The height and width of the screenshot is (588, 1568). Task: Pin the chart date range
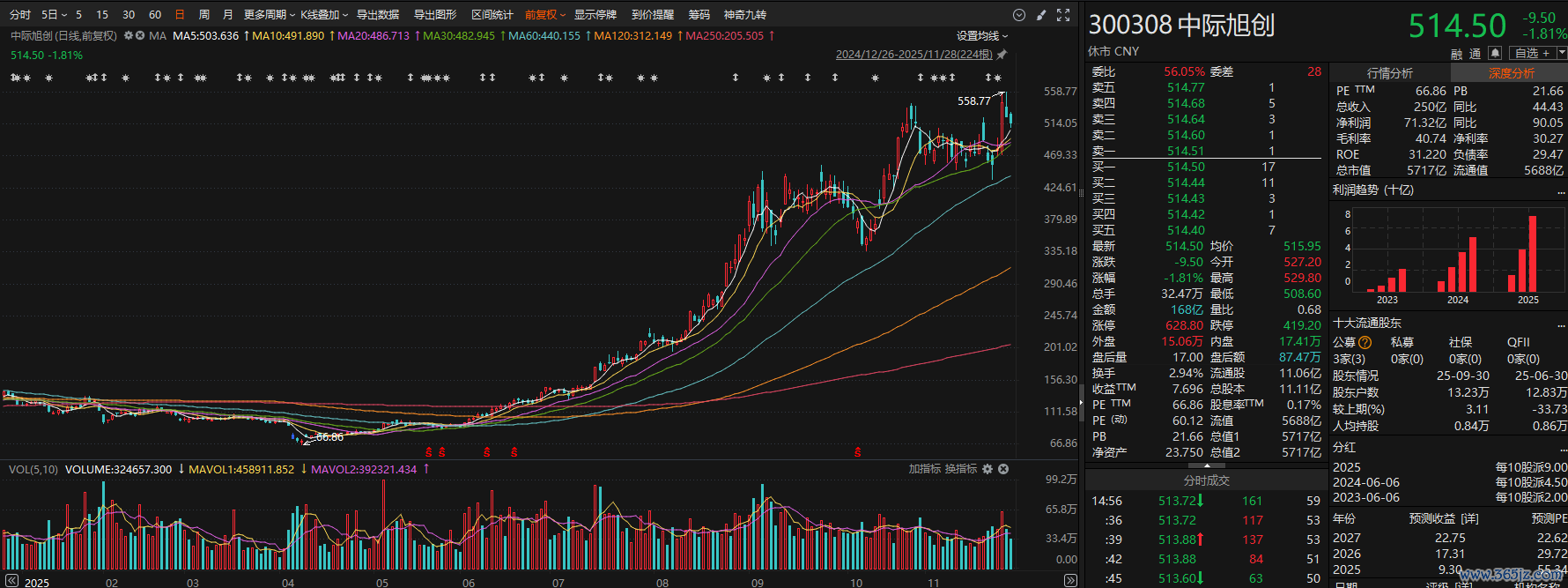[1002, 55]
